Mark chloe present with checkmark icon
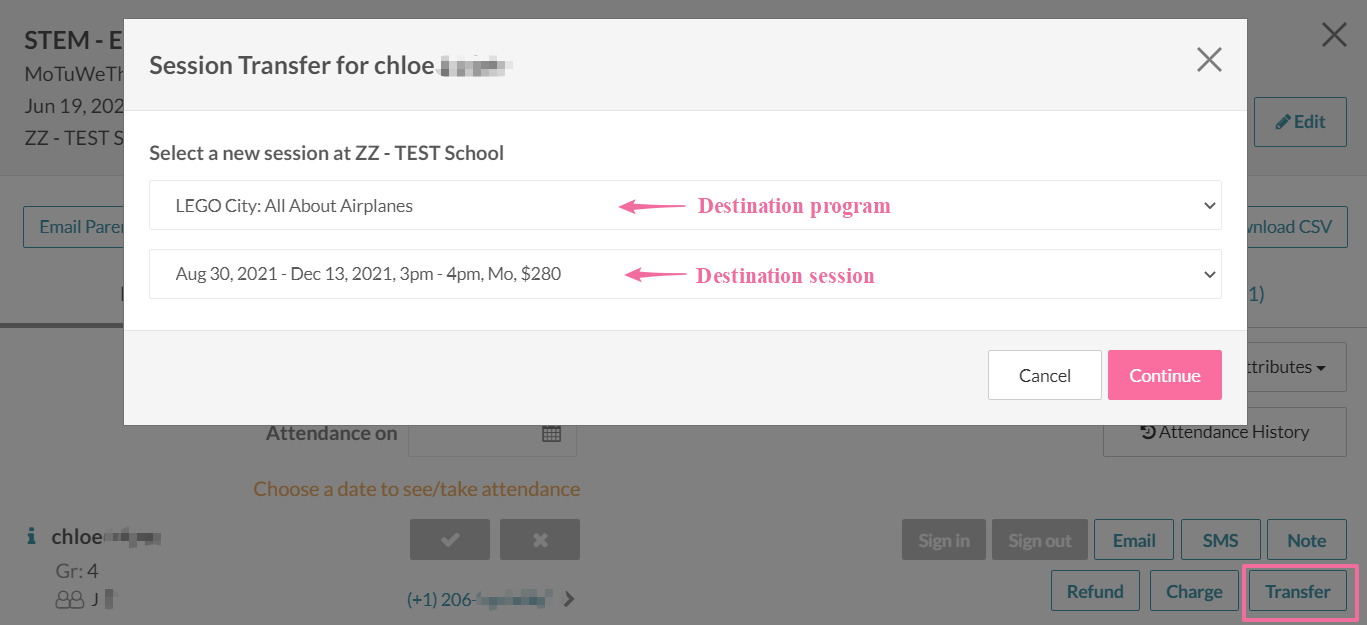The width and height of the screenshot is (1367, 625). (x=449, y=540)
